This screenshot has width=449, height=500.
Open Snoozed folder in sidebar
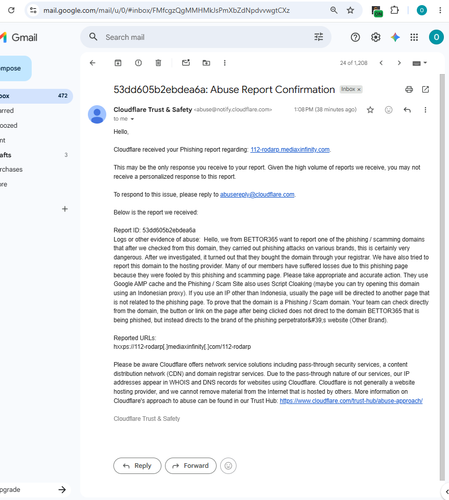pyautogui.click(x=9, y=126)
